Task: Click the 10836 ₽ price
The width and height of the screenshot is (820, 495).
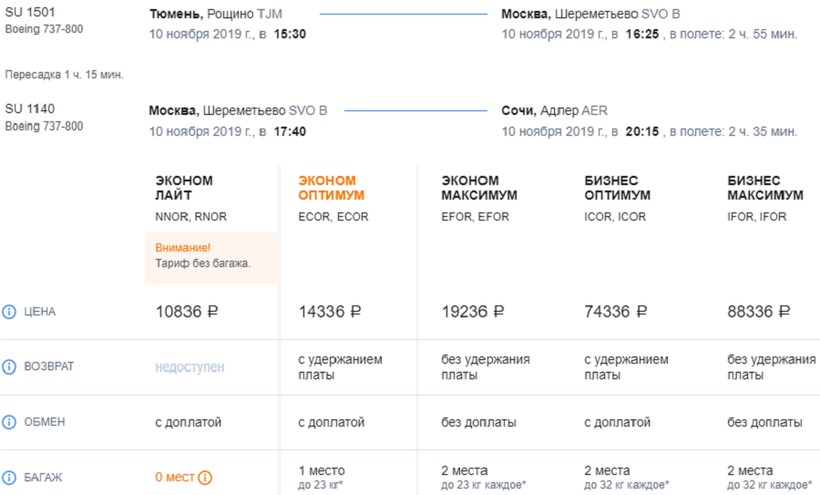Action: click(x=187, y=312)
